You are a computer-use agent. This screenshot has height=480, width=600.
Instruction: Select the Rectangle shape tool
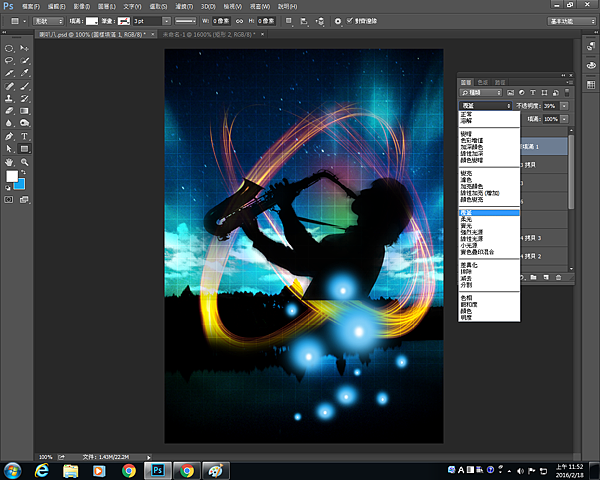point(25,148)
